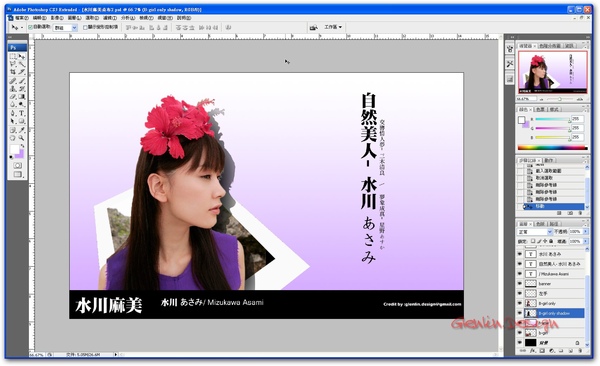Screen dimensions: 600x366
Task: Select the Move tool in toolbox
Action: (x=22, y=57)
